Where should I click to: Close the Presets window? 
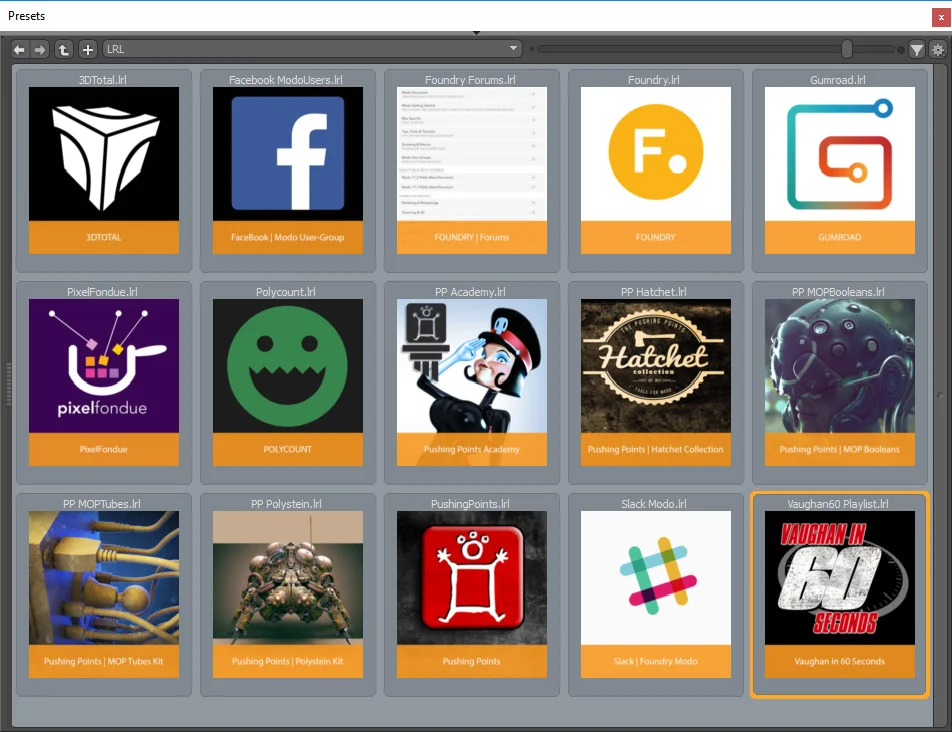point(940,18)
